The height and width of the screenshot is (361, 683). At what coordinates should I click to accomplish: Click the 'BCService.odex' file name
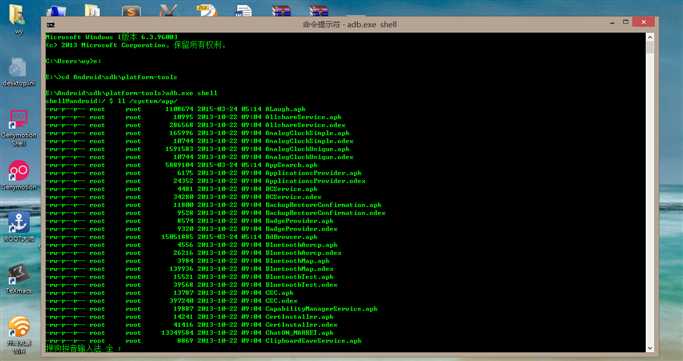(293, 197)
